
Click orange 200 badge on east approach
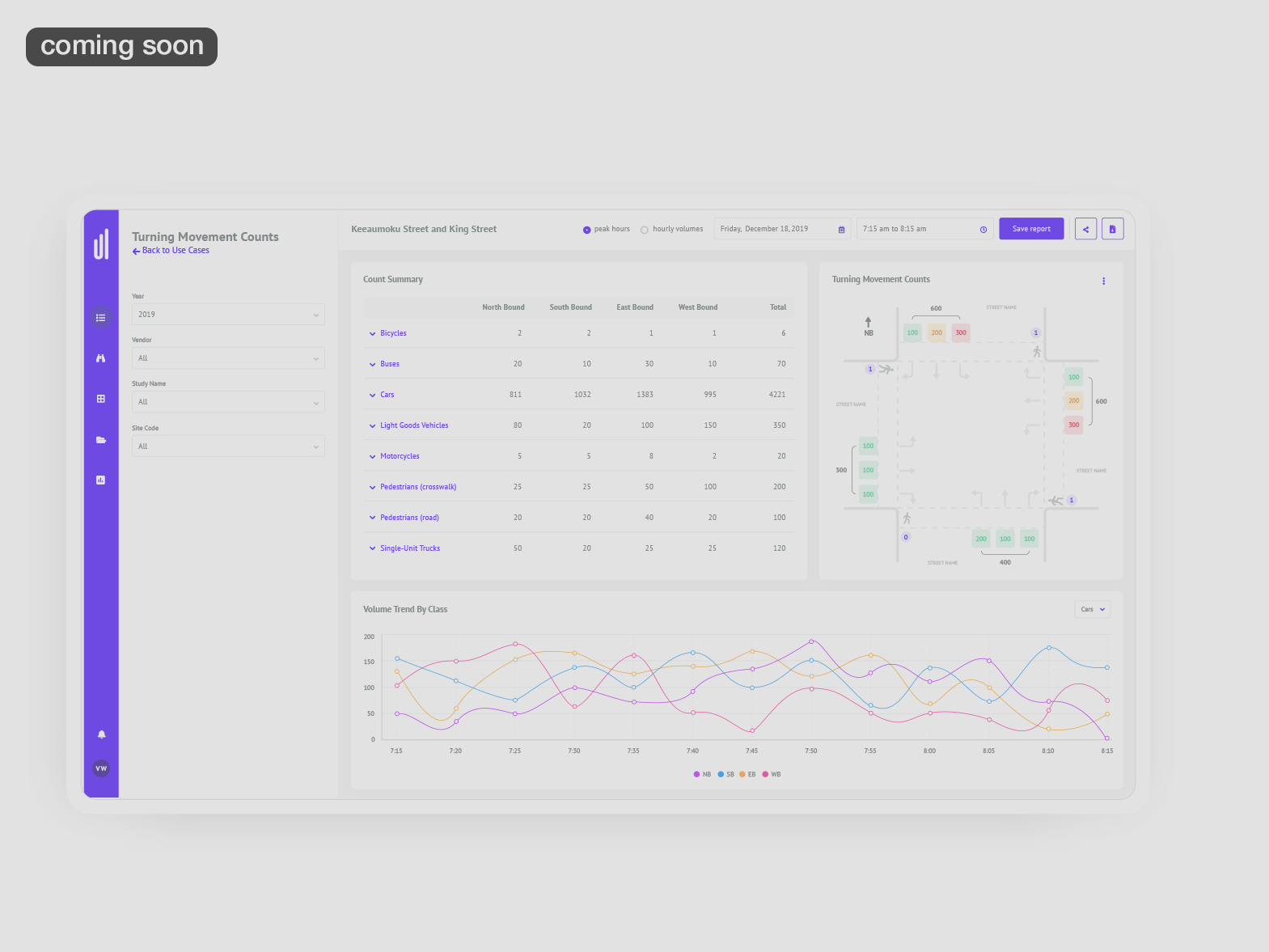[1073, 400]
